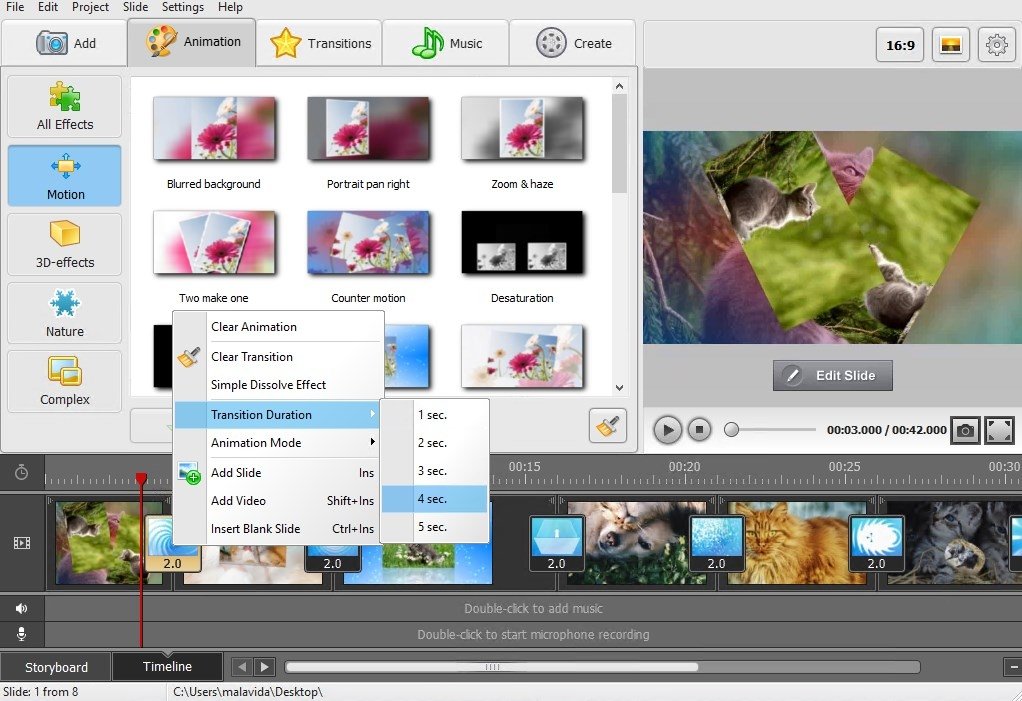This screenshot has height=701, width=1022.
Task: Choose Clear Transition from context menu
Action: click(x=279, y=357)
